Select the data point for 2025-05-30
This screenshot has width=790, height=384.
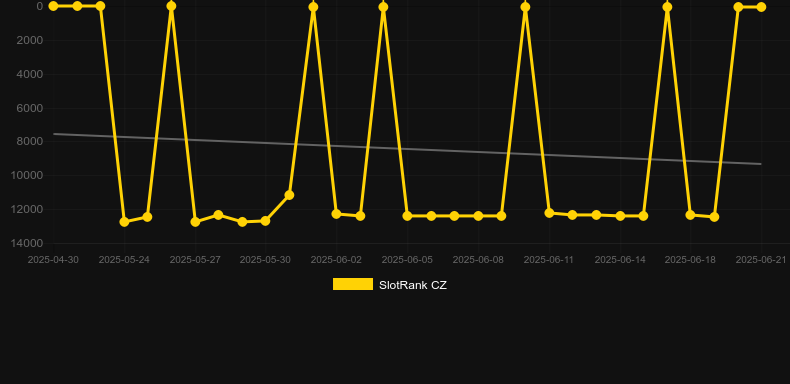click(266, 221)
